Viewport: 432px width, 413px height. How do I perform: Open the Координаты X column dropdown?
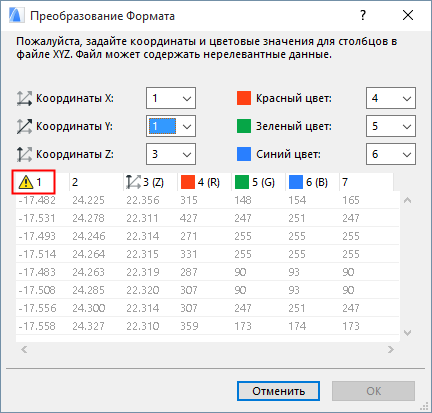coord(171,98)
